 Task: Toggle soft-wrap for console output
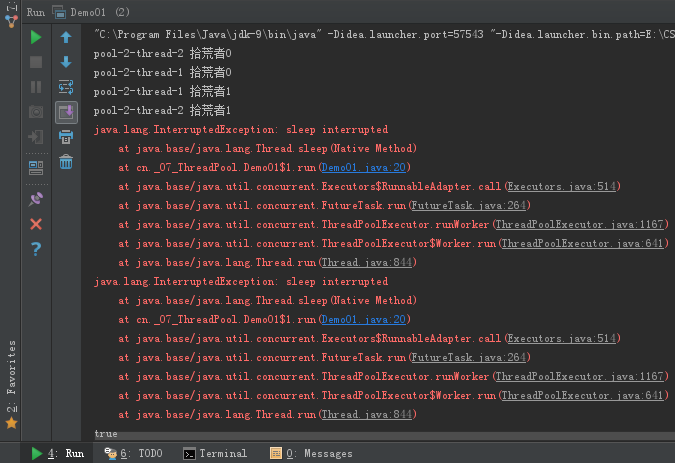click(x=66, y=87)
